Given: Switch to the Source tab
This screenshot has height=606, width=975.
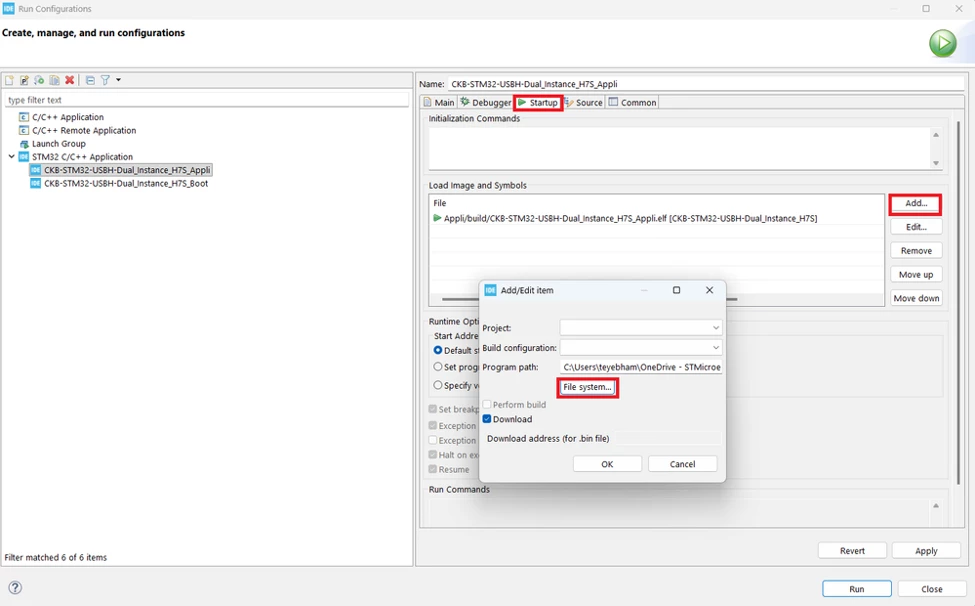Looking at the screenshot, I should click(584, 103).
